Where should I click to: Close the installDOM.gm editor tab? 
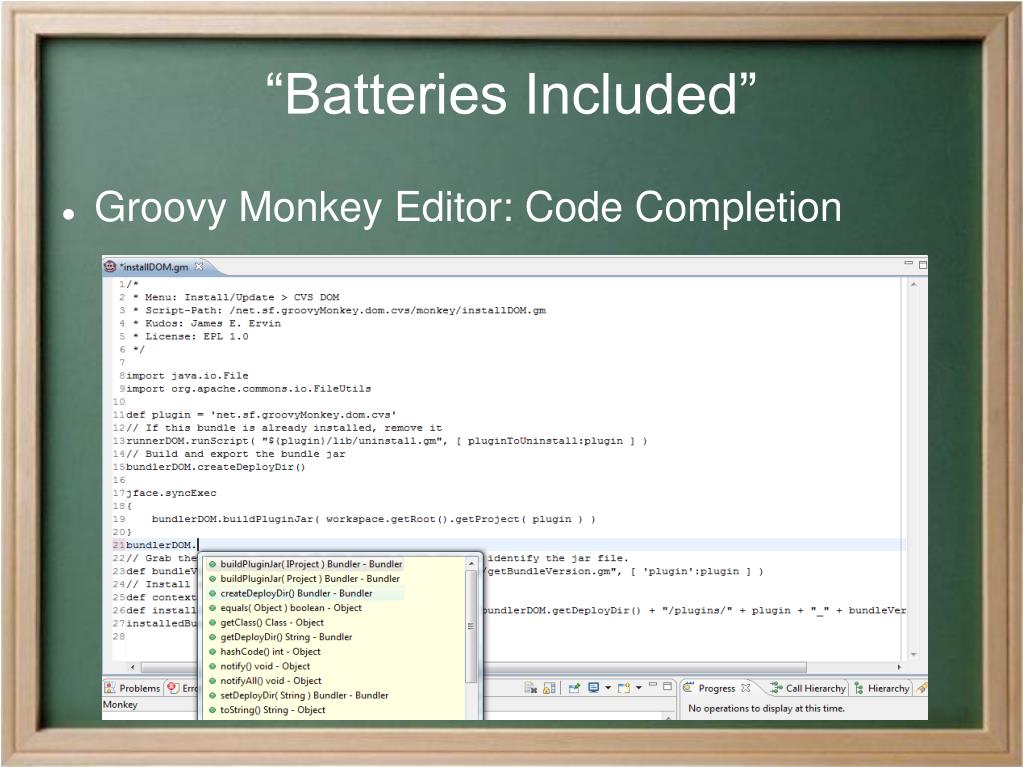[199, 266]
